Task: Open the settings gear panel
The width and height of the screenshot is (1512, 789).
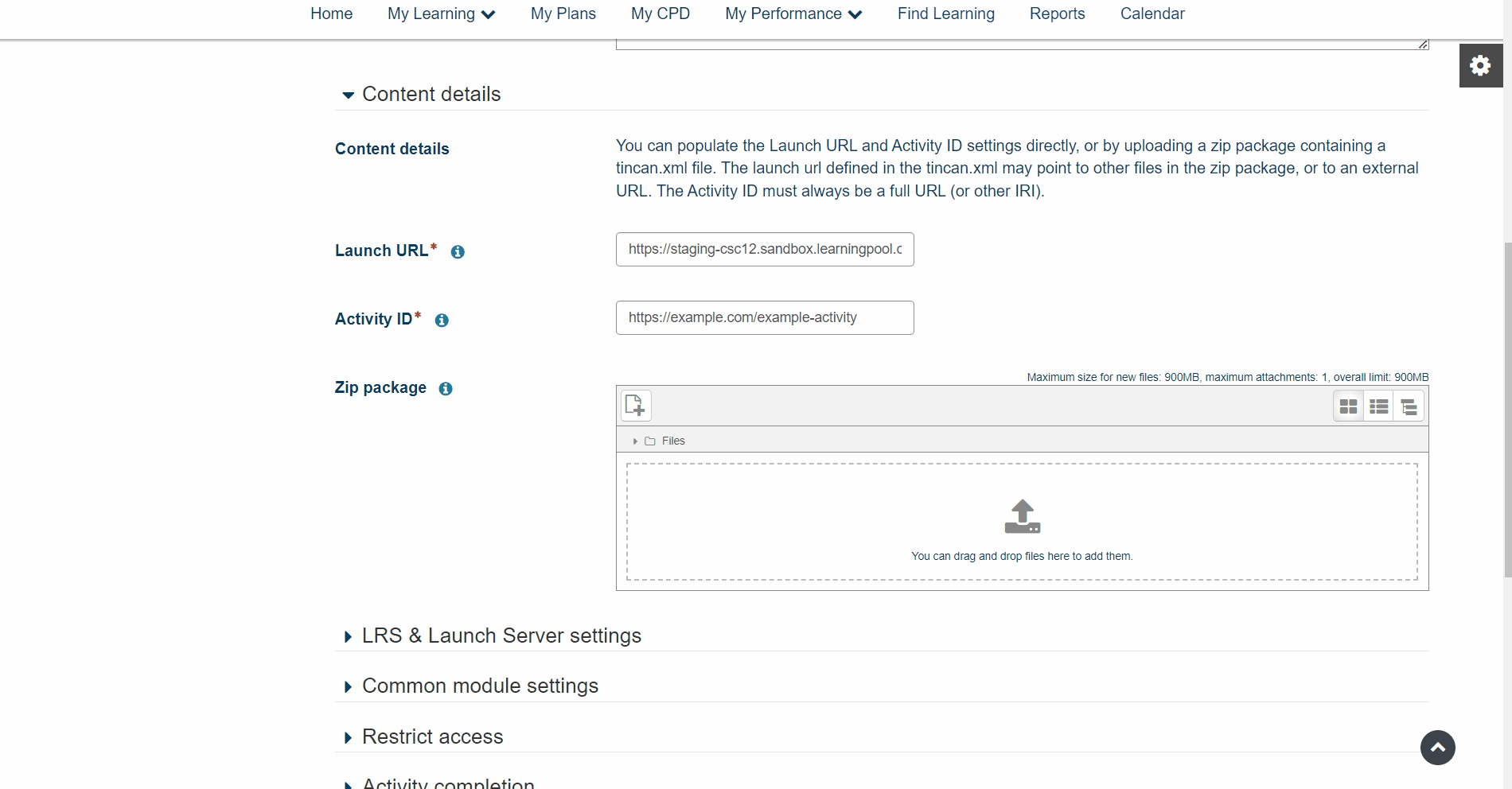Action: pos(1480,65)
